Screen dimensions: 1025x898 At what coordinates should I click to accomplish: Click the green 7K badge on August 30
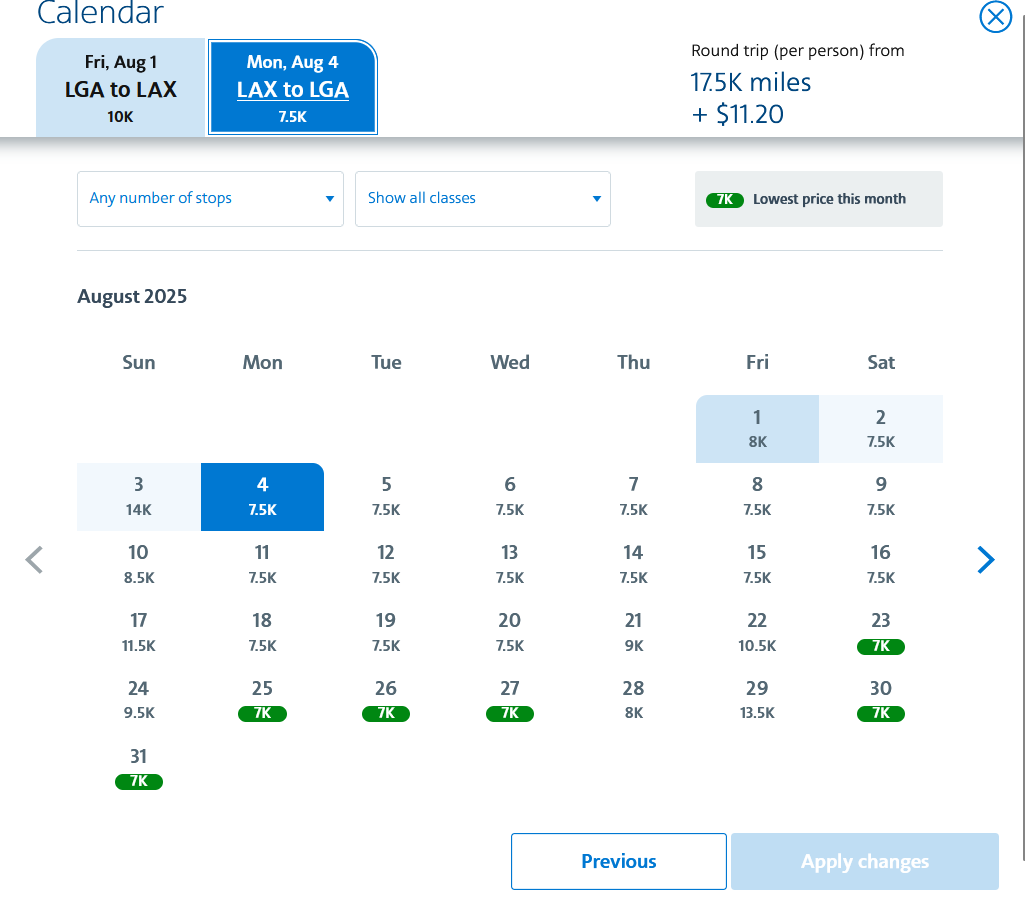[x=880, y=713]
